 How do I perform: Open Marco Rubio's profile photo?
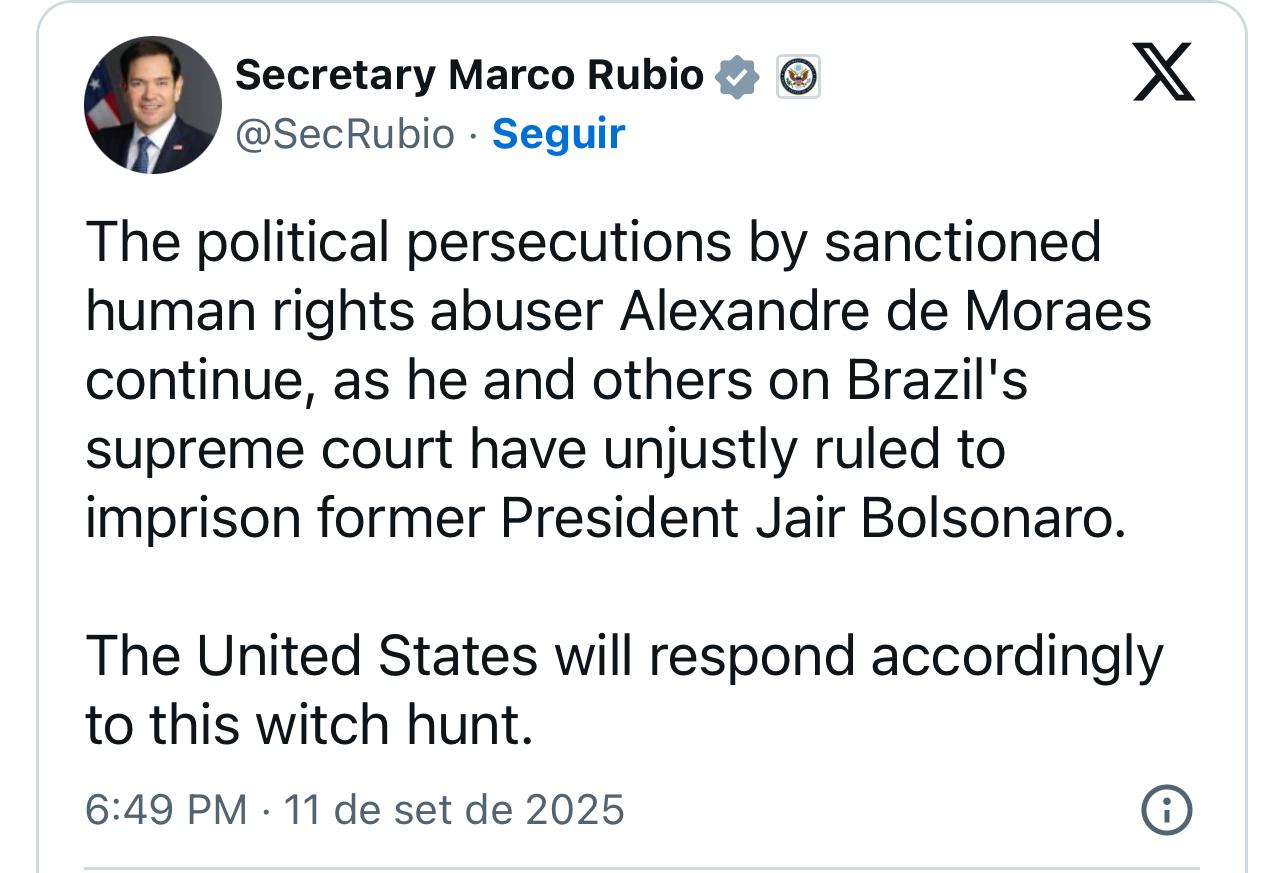point(152,106)
